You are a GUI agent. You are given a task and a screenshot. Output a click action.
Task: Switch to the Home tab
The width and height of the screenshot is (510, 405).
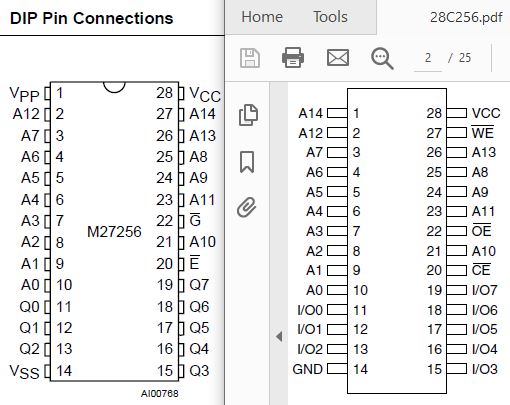tap(262, 17)
